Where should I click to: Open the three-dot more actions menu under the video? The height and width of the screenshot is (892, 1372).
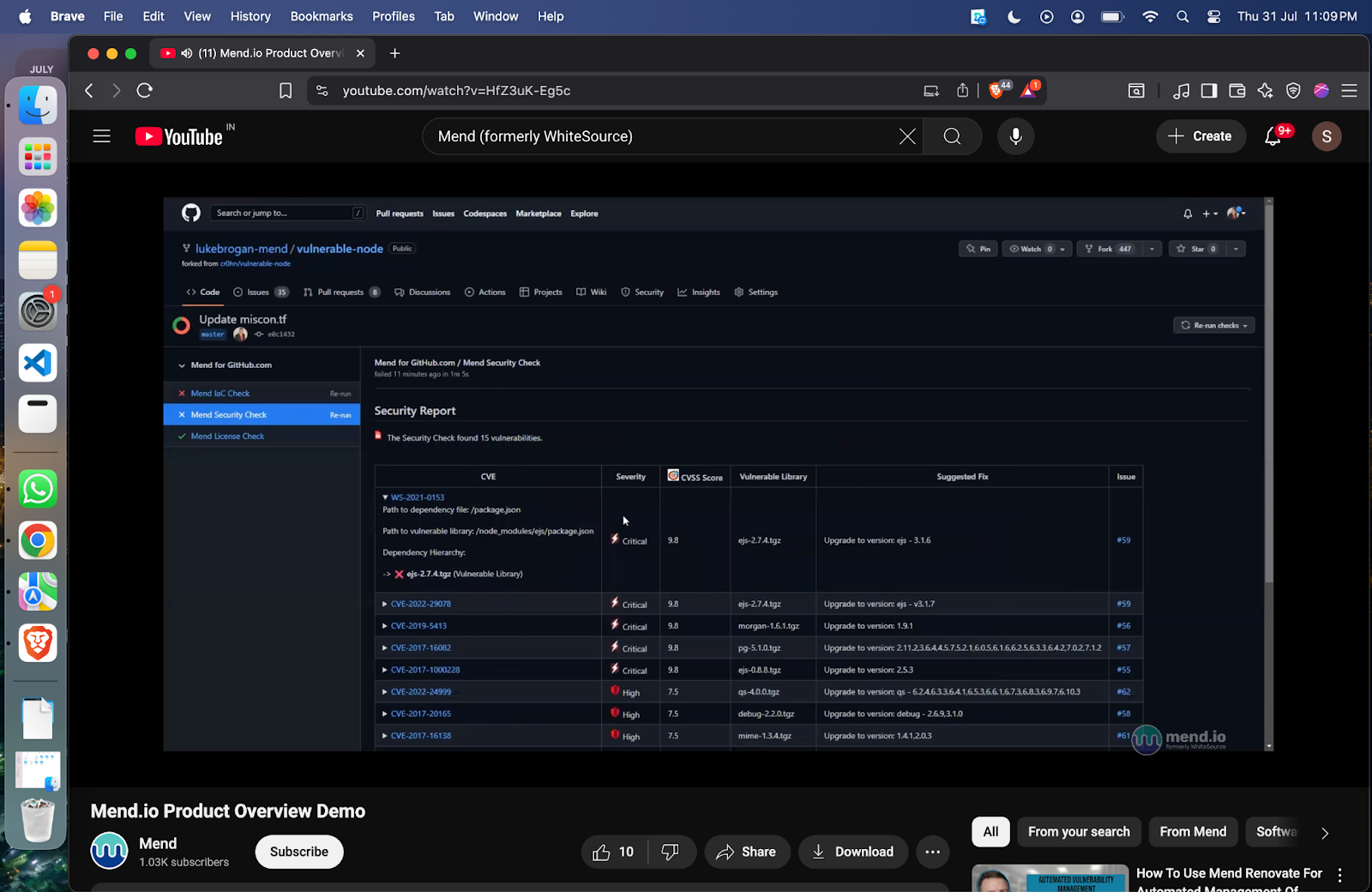tap(932, 852)
